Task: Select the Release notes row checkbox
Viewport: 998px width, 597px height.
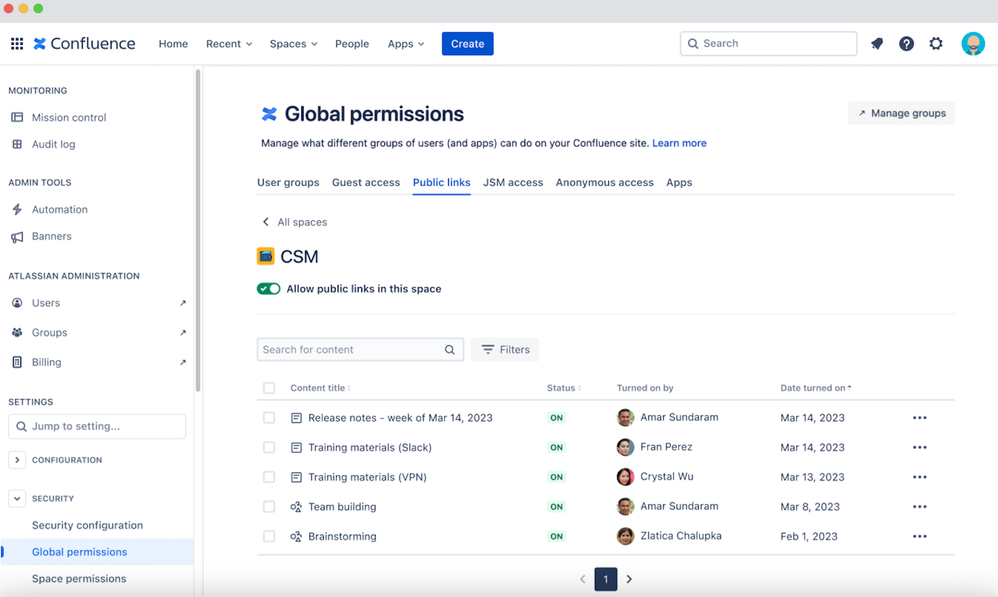Action: pos(269,418)
